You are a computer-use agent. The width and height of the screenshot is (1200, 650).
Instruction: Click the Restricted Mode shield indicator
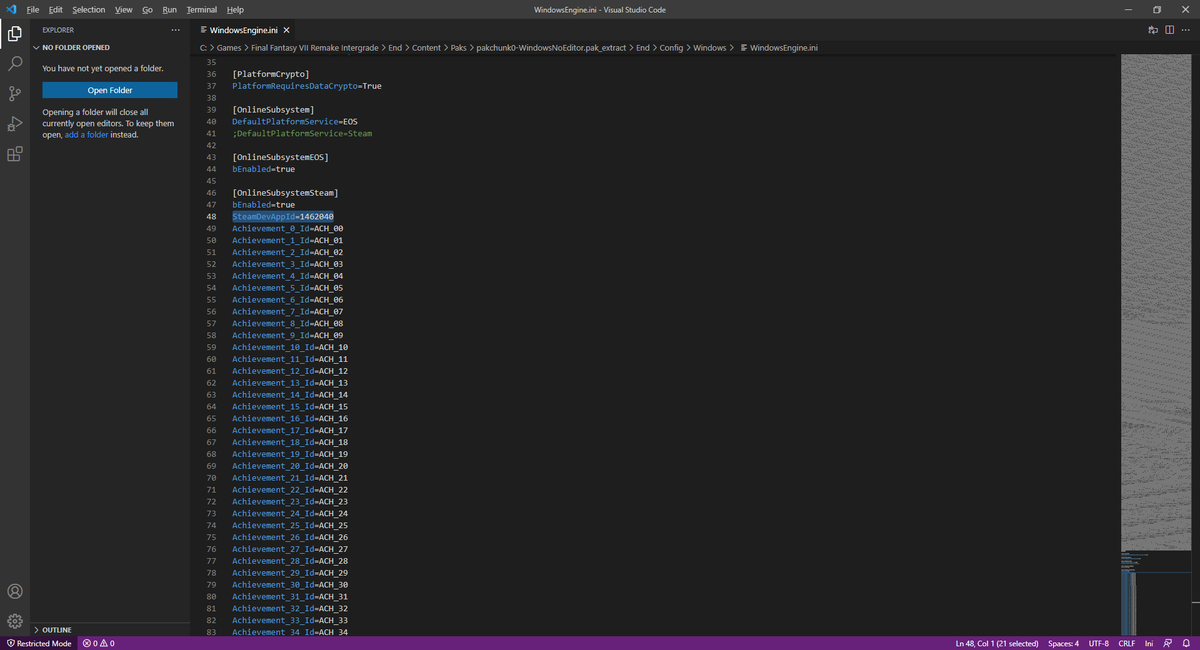39,643
